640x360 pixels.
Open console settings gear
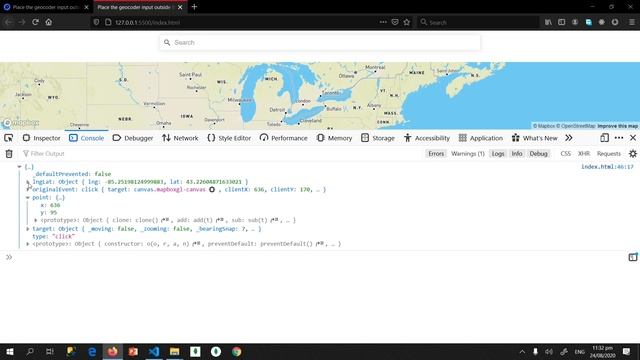(x=633, y=153)
